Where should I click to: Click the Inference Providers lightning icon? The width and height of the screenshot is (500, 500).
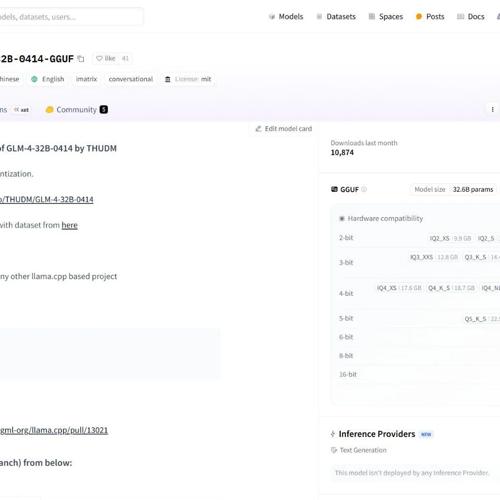coord(333,434)
